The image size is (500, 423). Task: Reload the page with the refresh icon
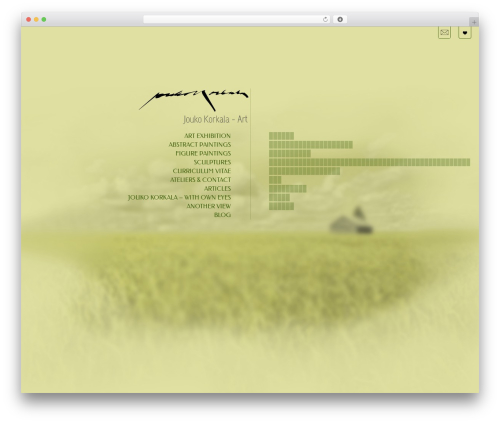click(325, 20)
